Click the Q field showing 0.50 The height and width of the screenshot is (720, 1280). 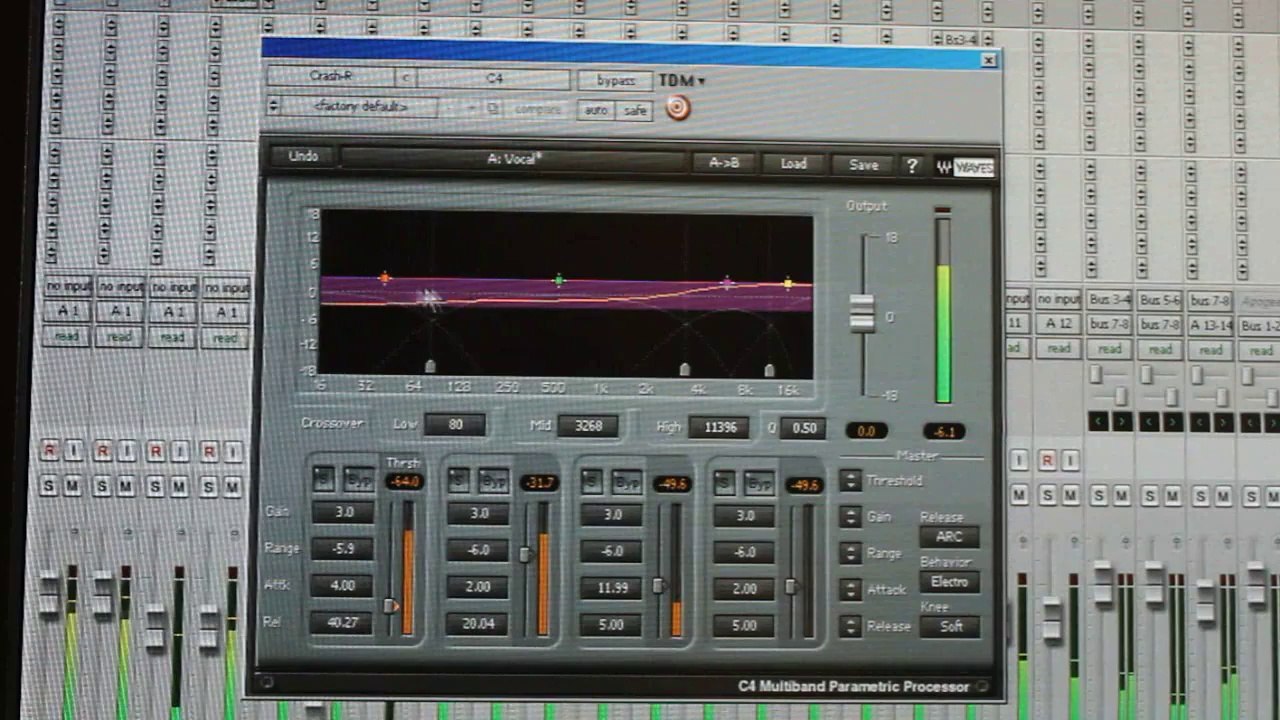(x=803, y=428)
